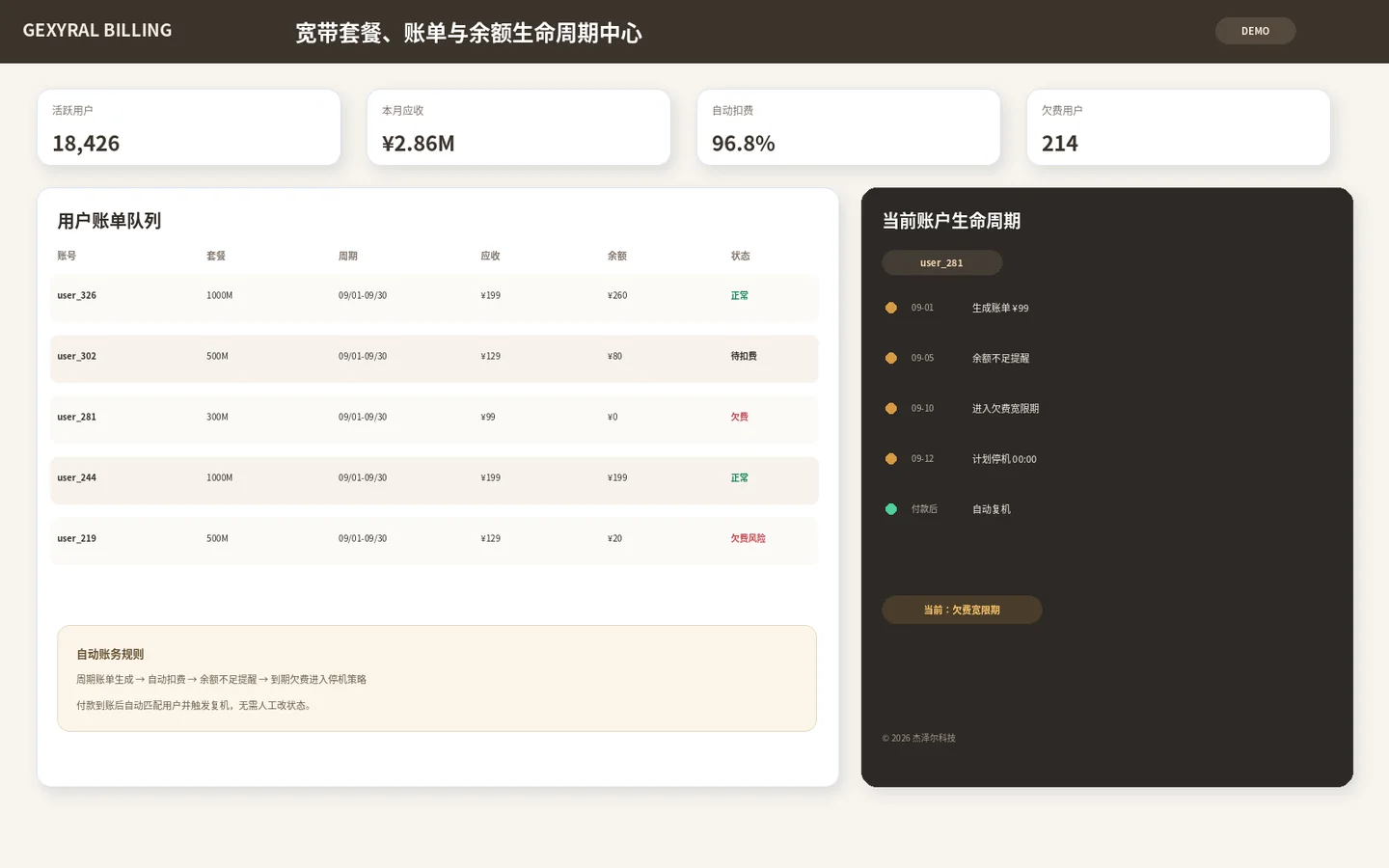Select the user_302 row account name
The width and height of the screenshot is (1389, 868).
(76, 356)
